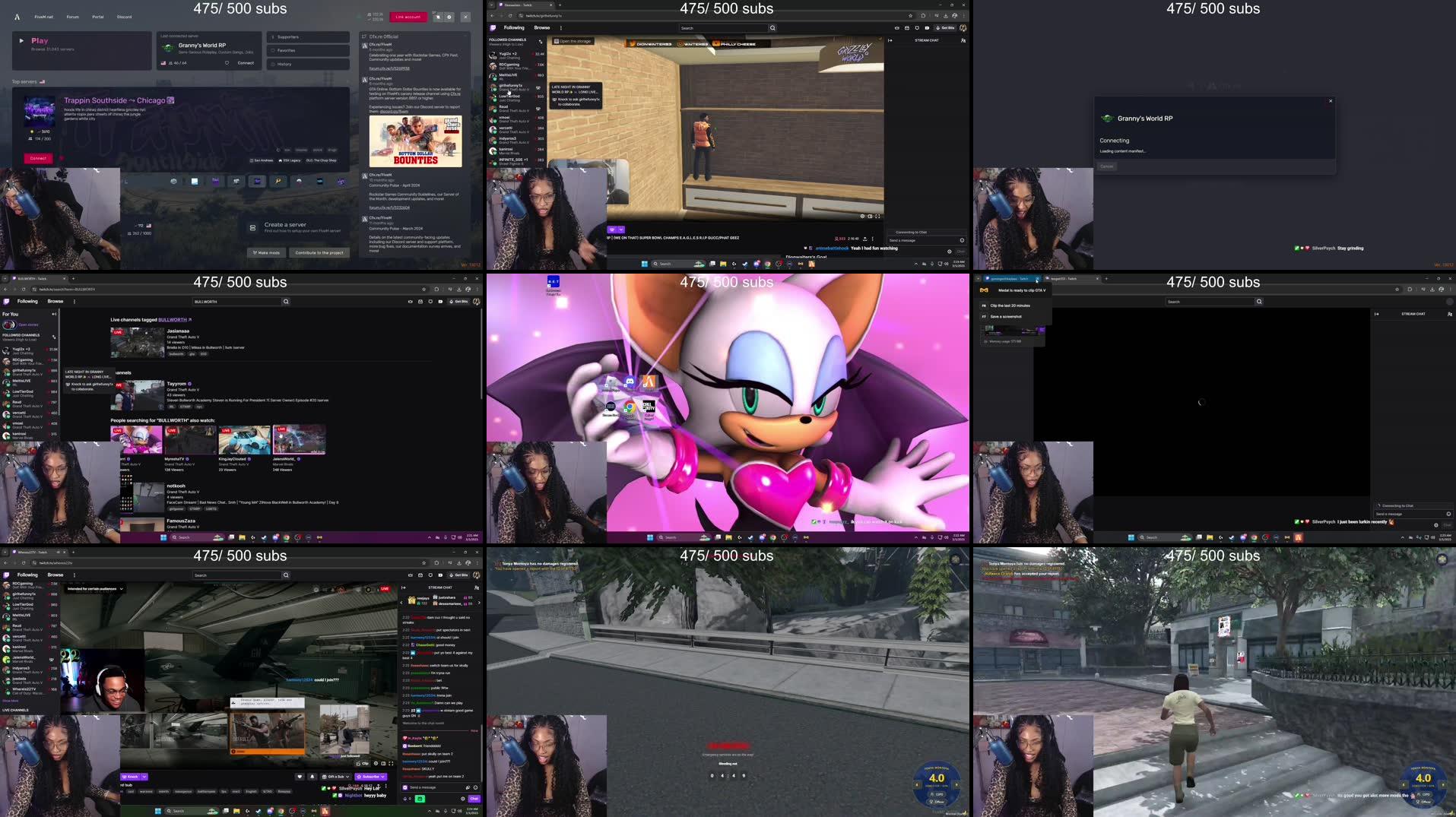Open player settings gear on Whereis22TV

tap(376, 763)
